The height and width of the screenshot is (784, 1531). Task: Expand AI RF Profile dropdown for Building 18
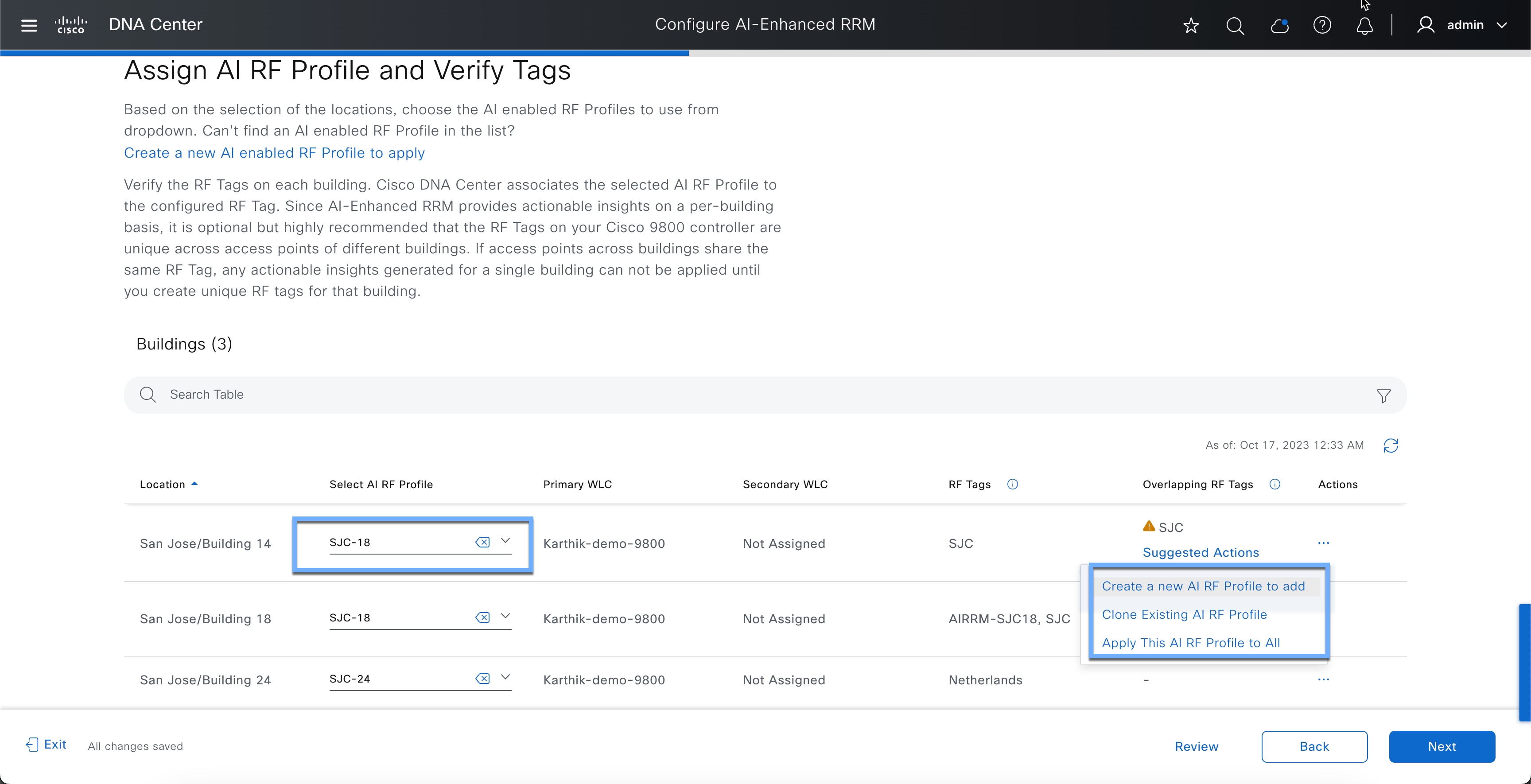pyautogui.click(x=505, y=617)
